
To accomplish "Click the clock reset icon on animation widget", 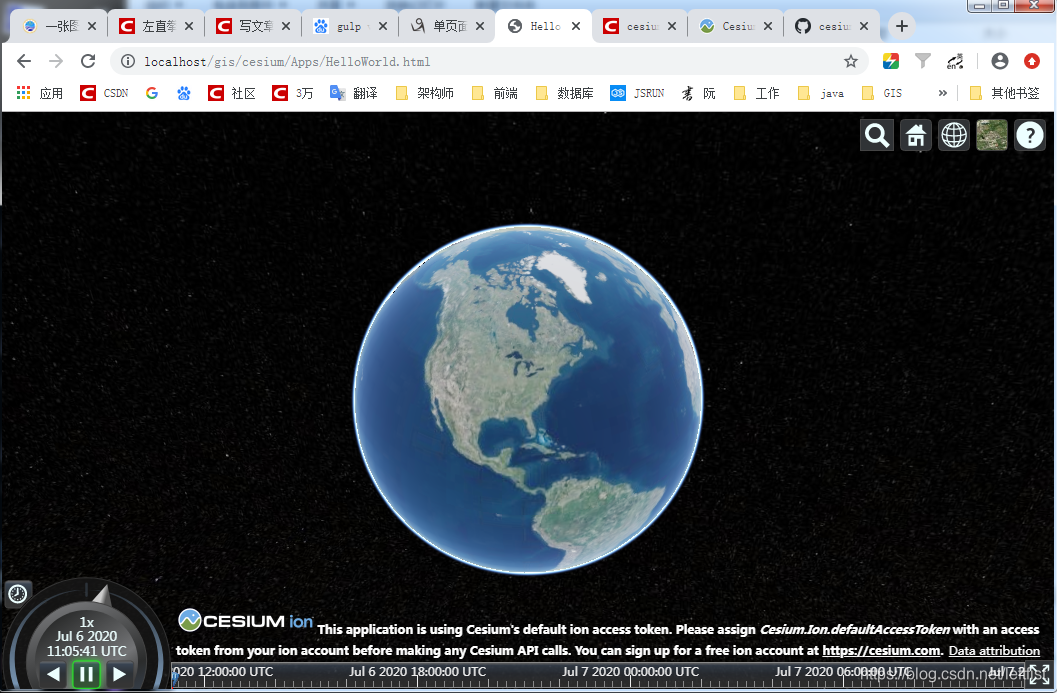I will coord(18,594).
